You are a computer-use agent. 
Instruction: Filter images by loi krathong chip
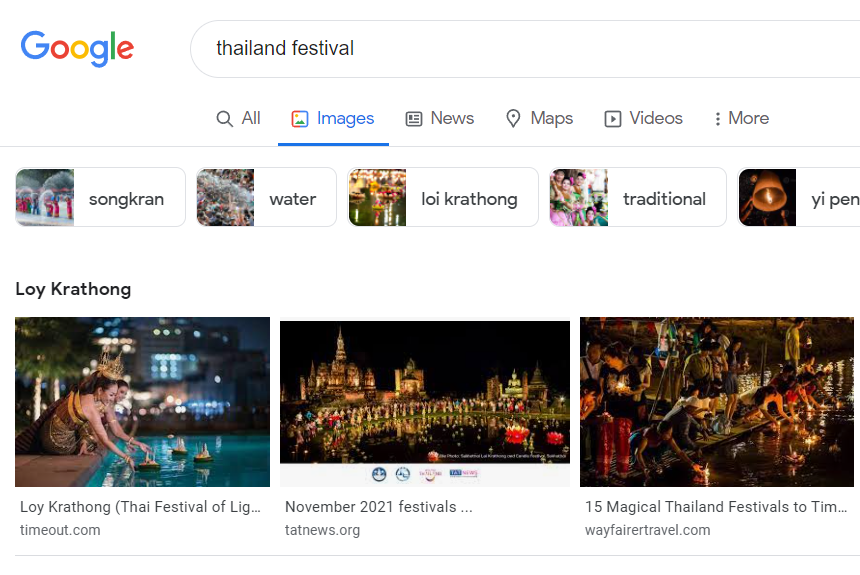click(x=442, y=198)
